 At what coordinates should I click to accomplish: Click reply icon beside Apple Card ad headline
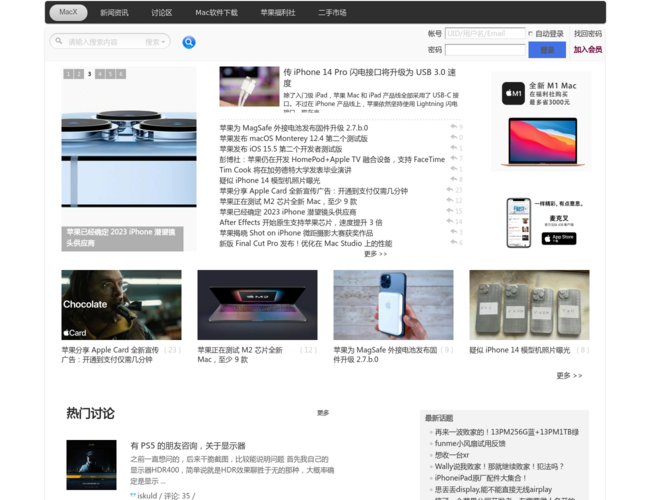(x=450, y=189)
